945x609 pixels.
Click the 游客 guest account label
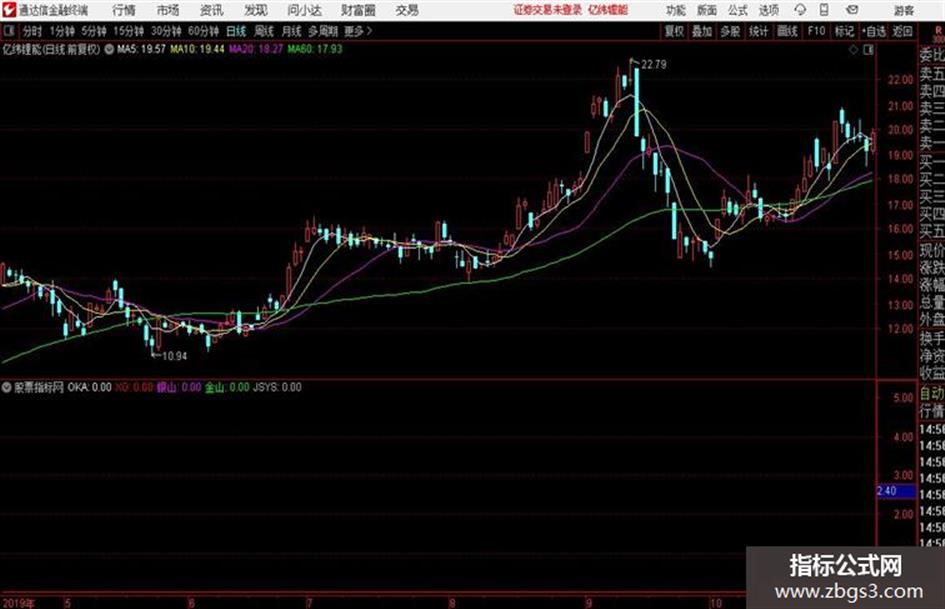point(903,10)
